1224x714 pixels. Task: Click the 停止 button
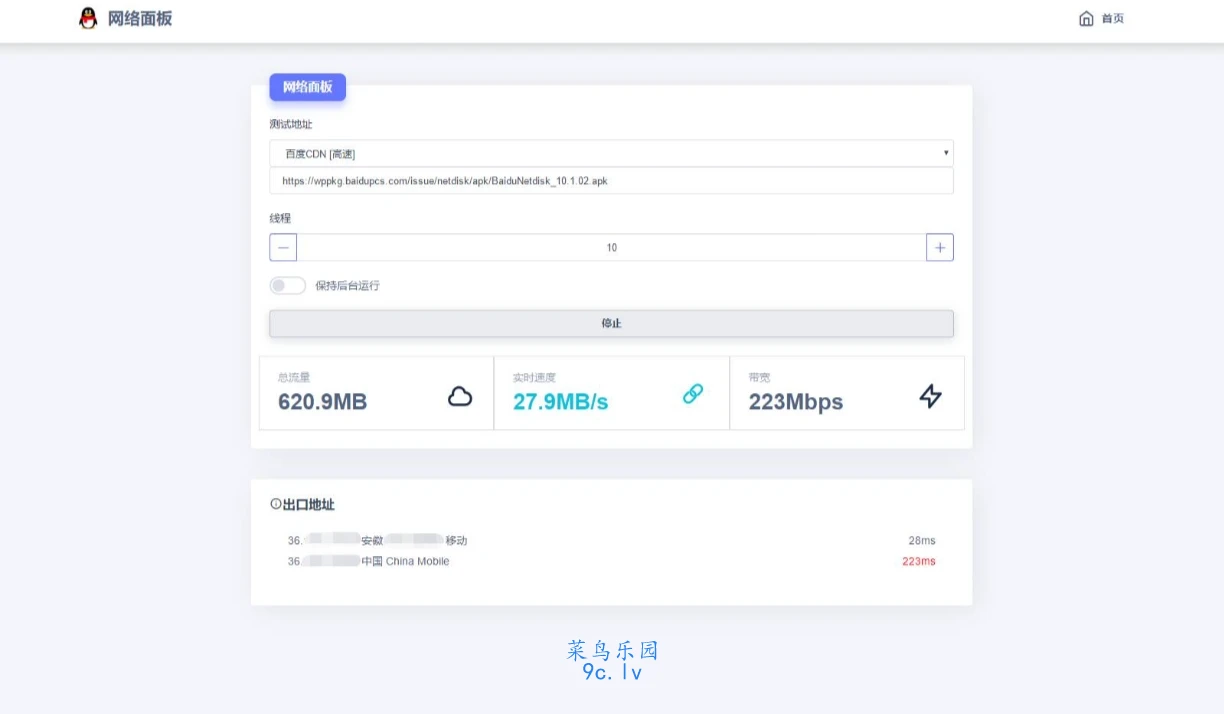[611, 323]
